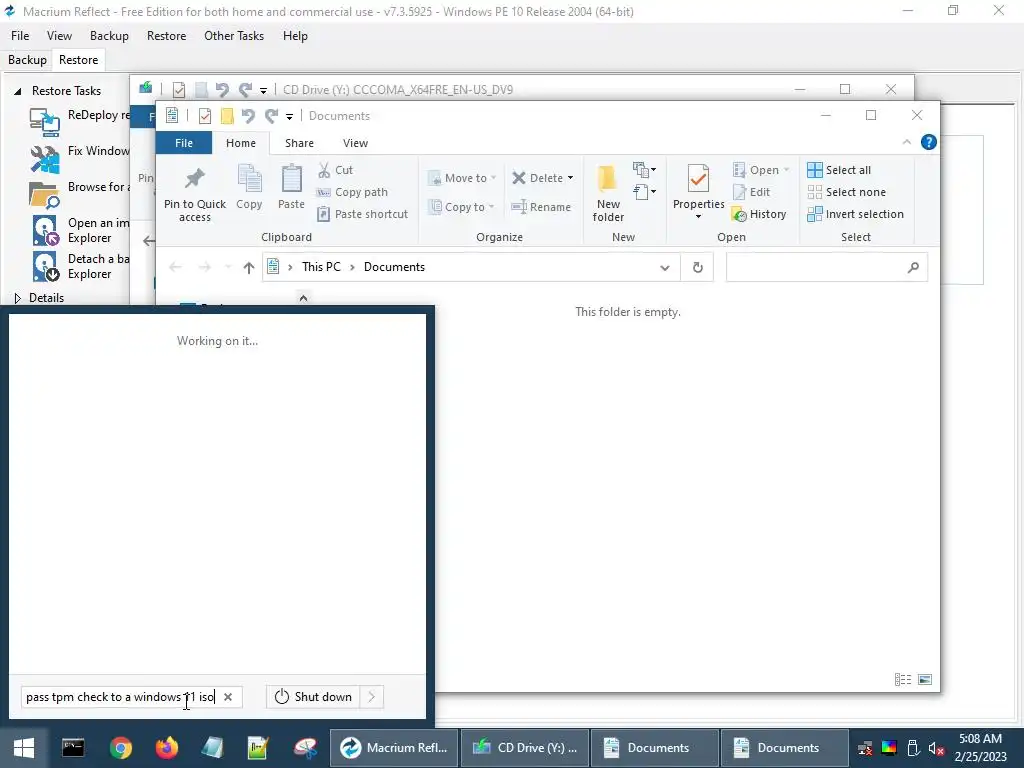The width and height of the screenshot is (1024, 768).
Task: Click Fix Windows boot problems task
Action: coord(80,157)
